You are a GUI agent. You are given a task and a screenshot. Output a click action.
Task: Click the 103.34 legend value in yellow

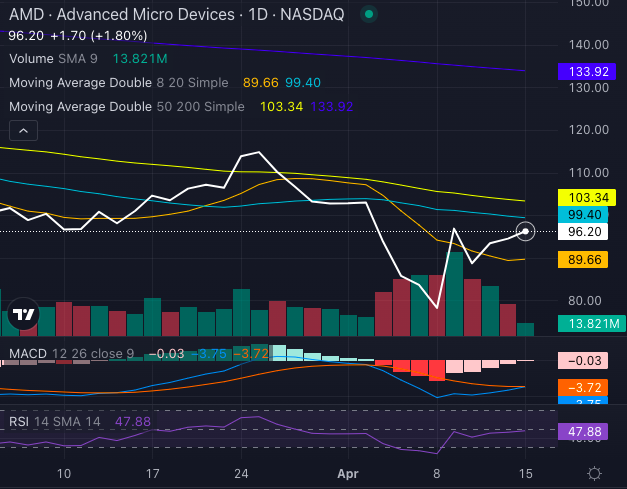pyautogui.click(x=282, y=107)
